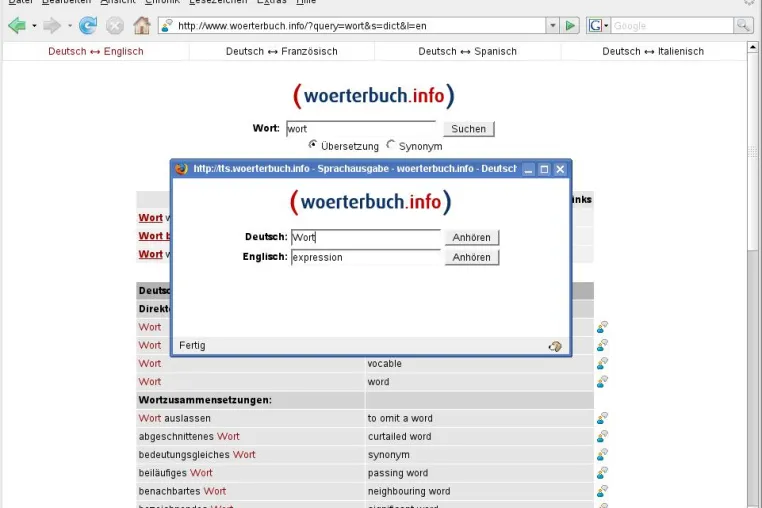Play speech icon for 'curtailed word'

click(603, 436)
